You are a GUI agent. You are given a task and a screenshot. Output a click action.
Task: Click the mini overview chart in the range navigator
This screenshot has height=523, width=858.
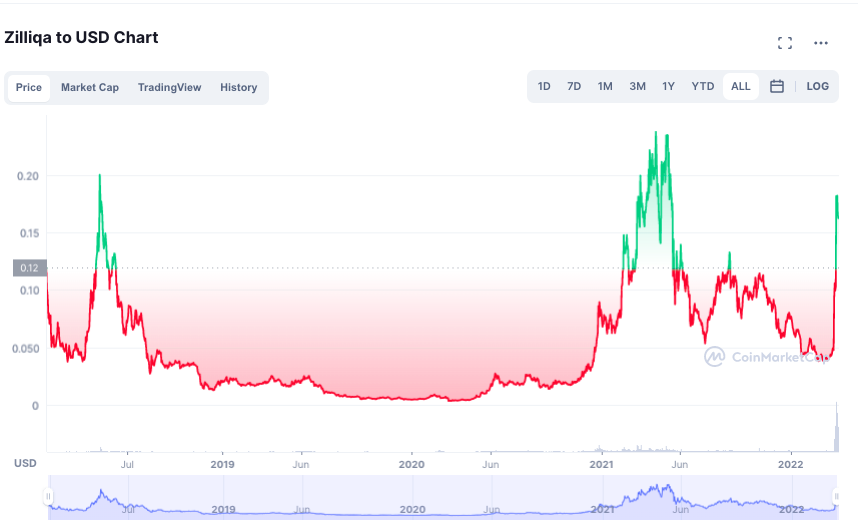(x=442, y=497)
